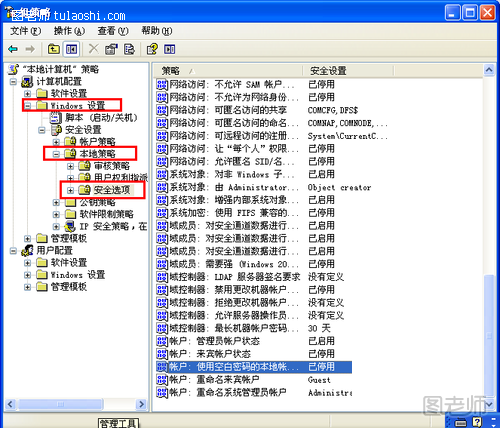Click the tree pane horizontal scrollbar right arrow
The height and width of the screenshot is (428, 500).
click(141, 404)
